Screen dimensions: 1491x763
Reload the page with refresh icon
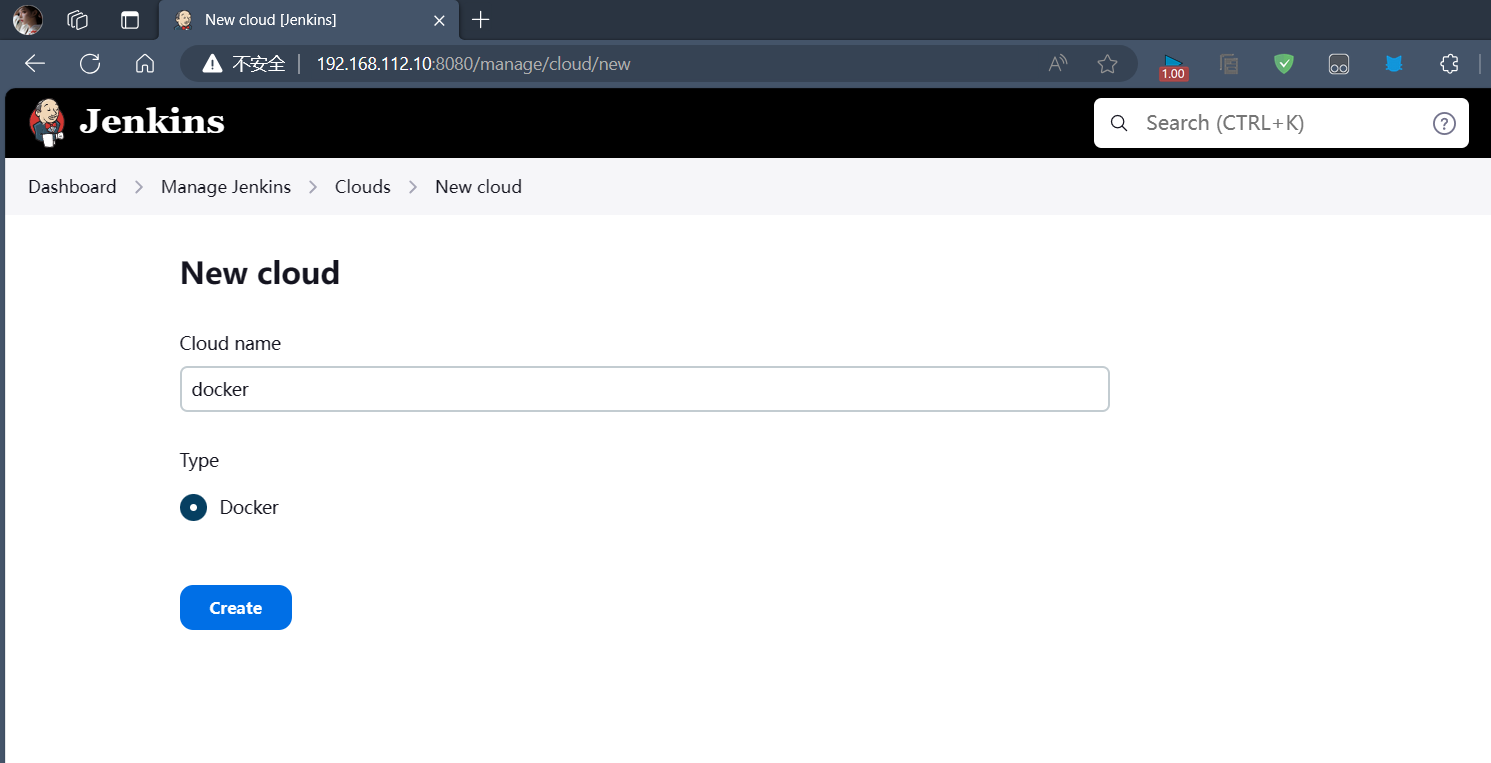coord(90,64)
